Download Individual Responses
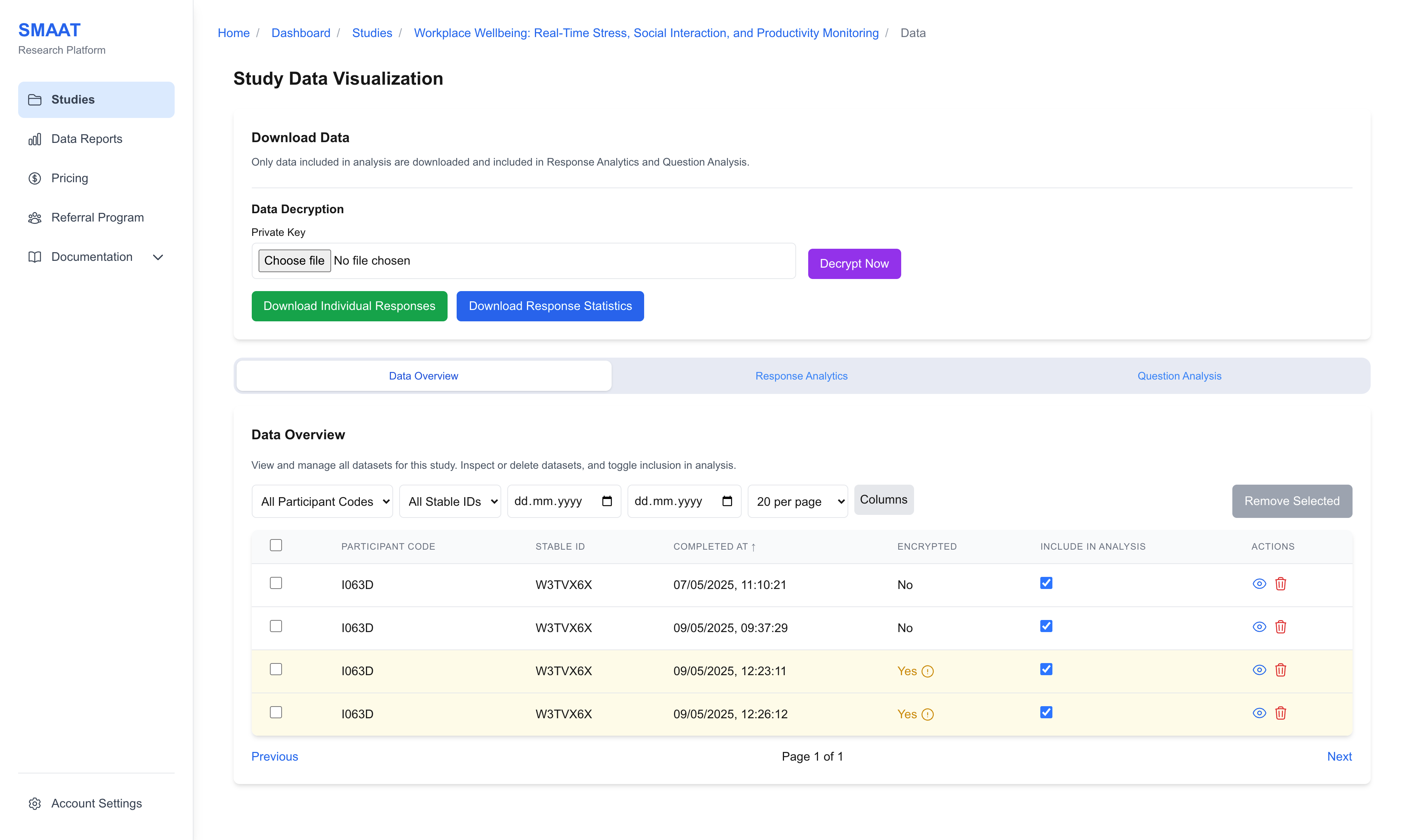 (349, 306)
